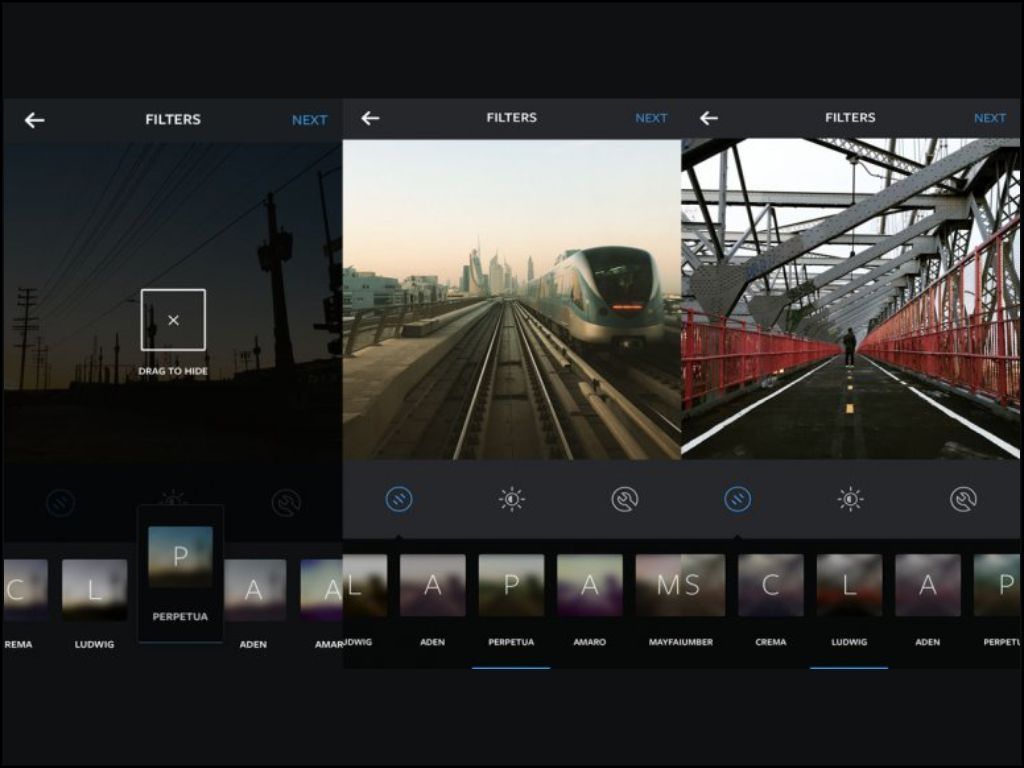Viewport: 1024px width, 768px height.
Task: Tap FILTERS title in left screen
Action: 173,120
